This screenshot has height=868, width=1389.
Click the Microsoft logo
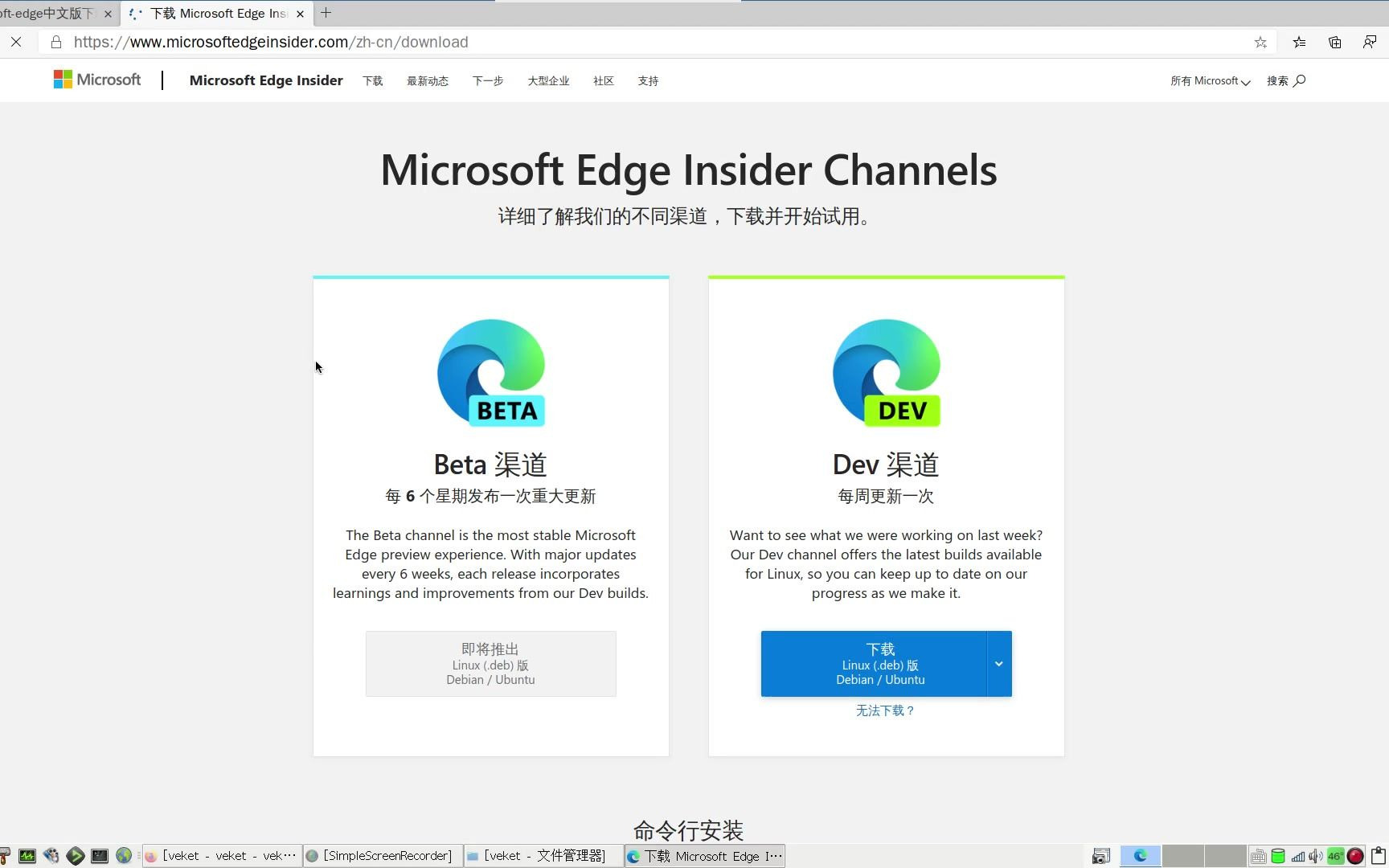[x=97, y=80]
